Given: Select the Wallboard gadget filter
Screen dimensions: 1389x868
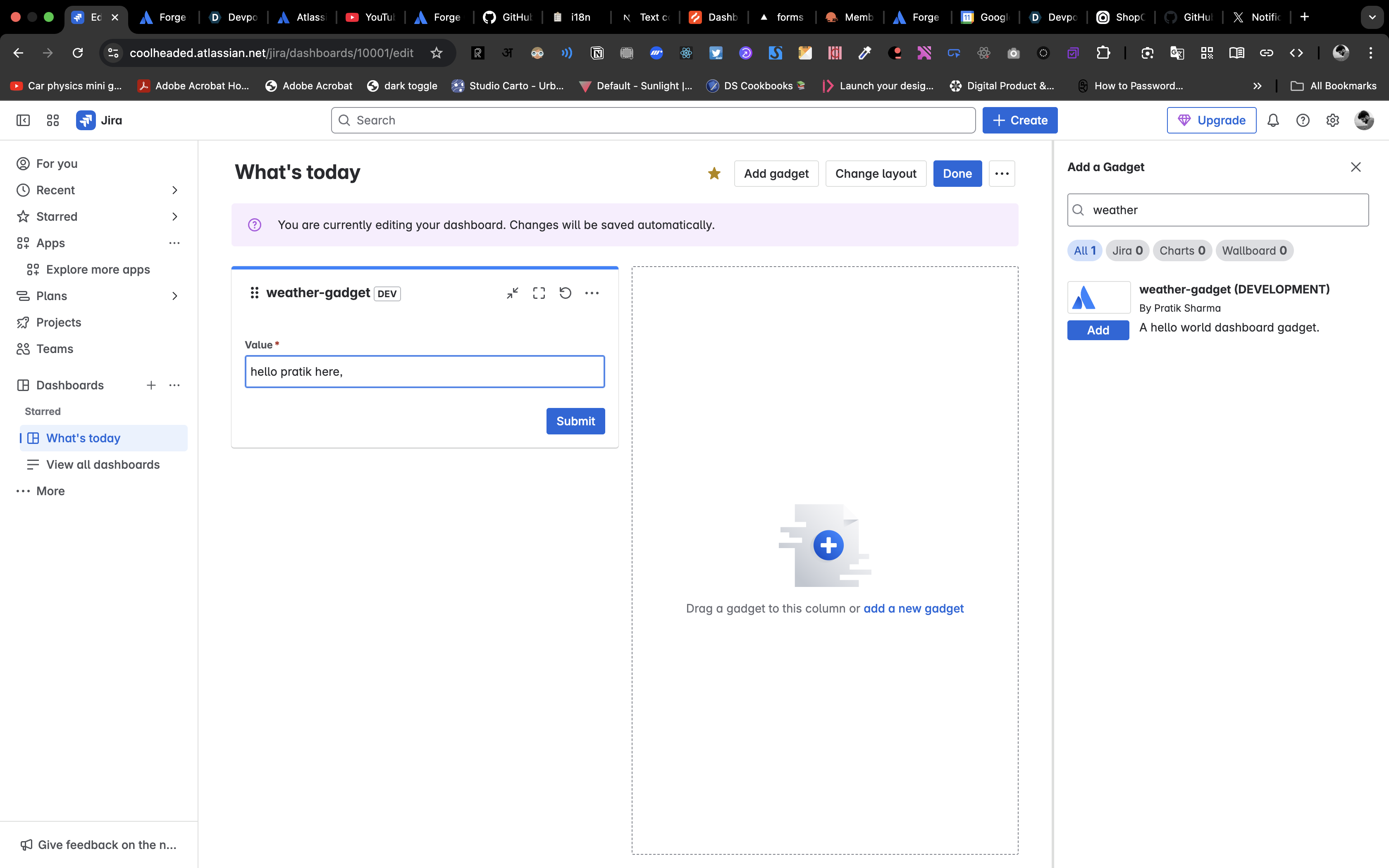Looking at the screenshot, I should point(1254,250).
